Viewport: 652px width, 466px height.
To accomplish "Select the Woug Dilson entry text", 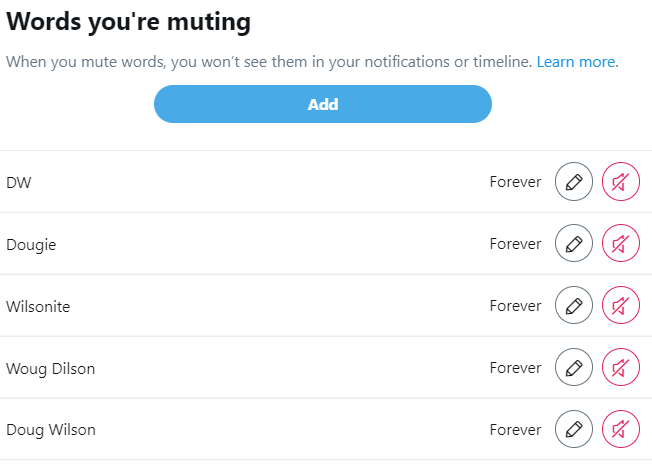I will point(50,369).
